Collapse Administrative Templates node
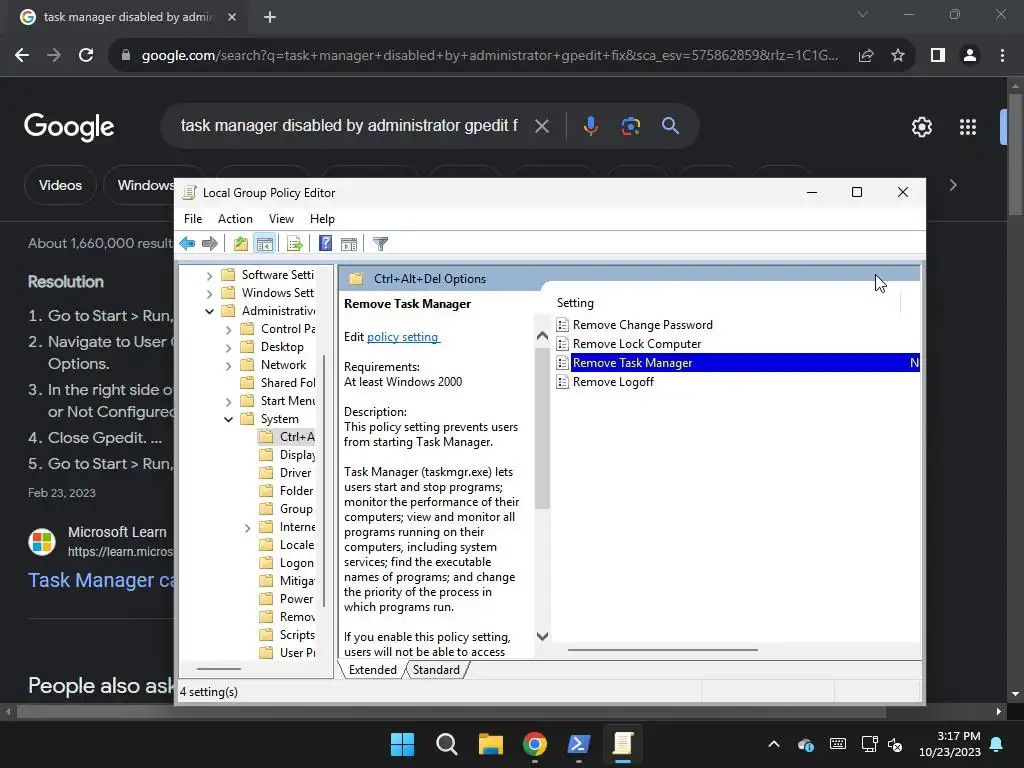 (209, 312)
